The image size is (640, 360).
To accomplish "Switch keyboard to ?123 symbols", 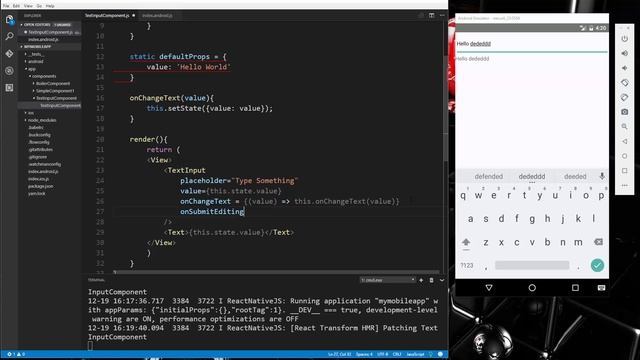I will [x=467, y=265].
